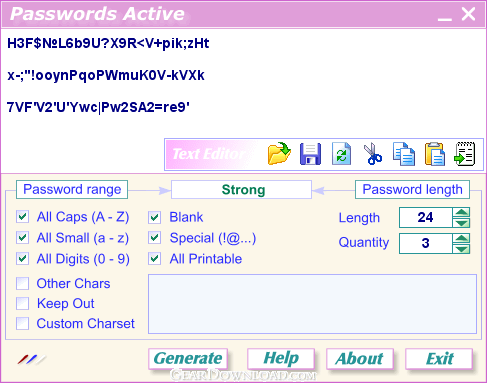This screenshot has width=487, height=383.
Task: Save passwords with the floppy disk icon
Action: (x=310, y=154)
